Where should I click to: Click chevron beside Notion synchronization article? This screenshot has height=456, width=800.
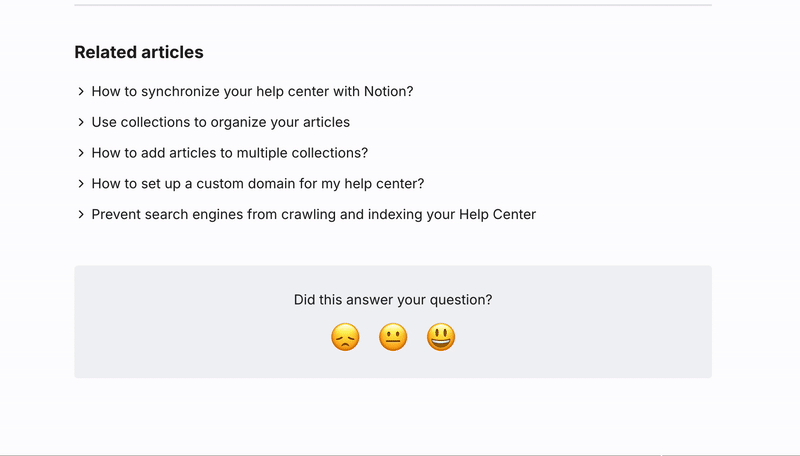click(81, 91)
